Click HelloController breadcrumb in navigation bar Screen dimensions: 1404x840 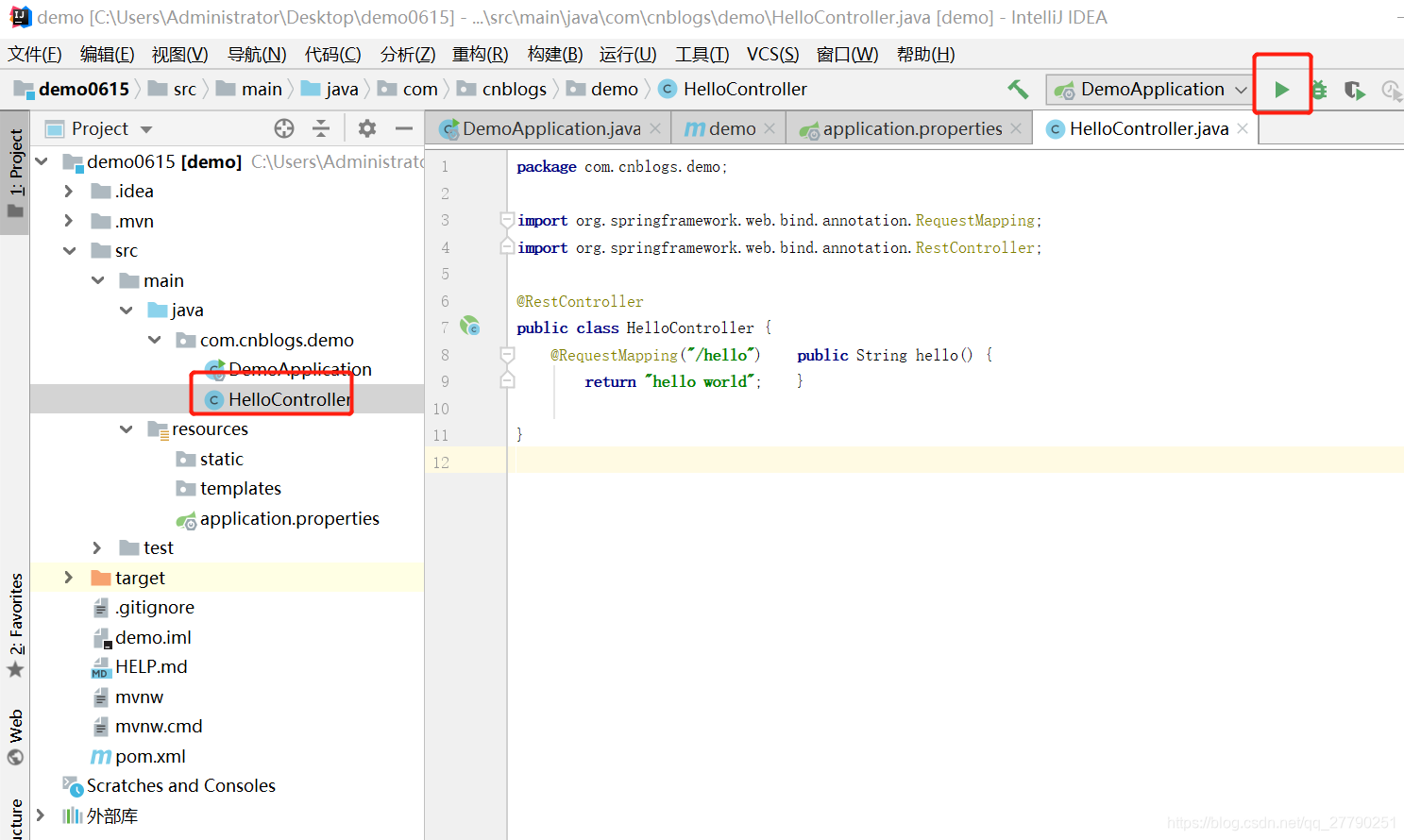coord(733,90)
